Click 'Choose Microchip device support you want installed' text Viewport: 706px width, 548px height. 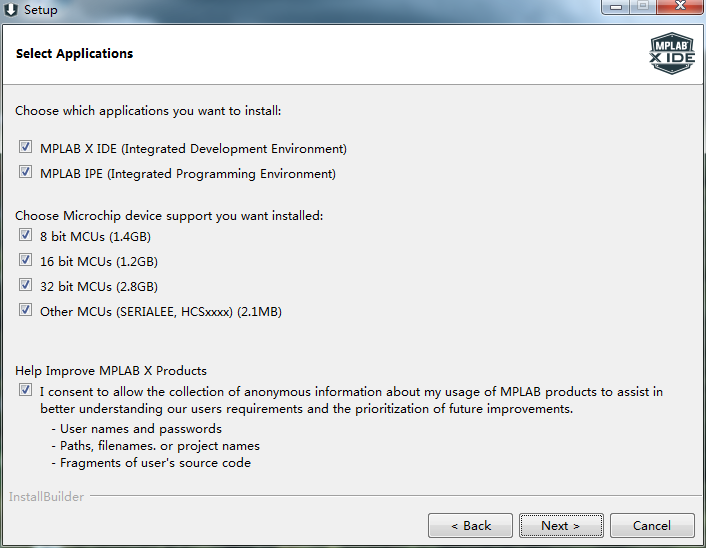[x=169, y=216]
